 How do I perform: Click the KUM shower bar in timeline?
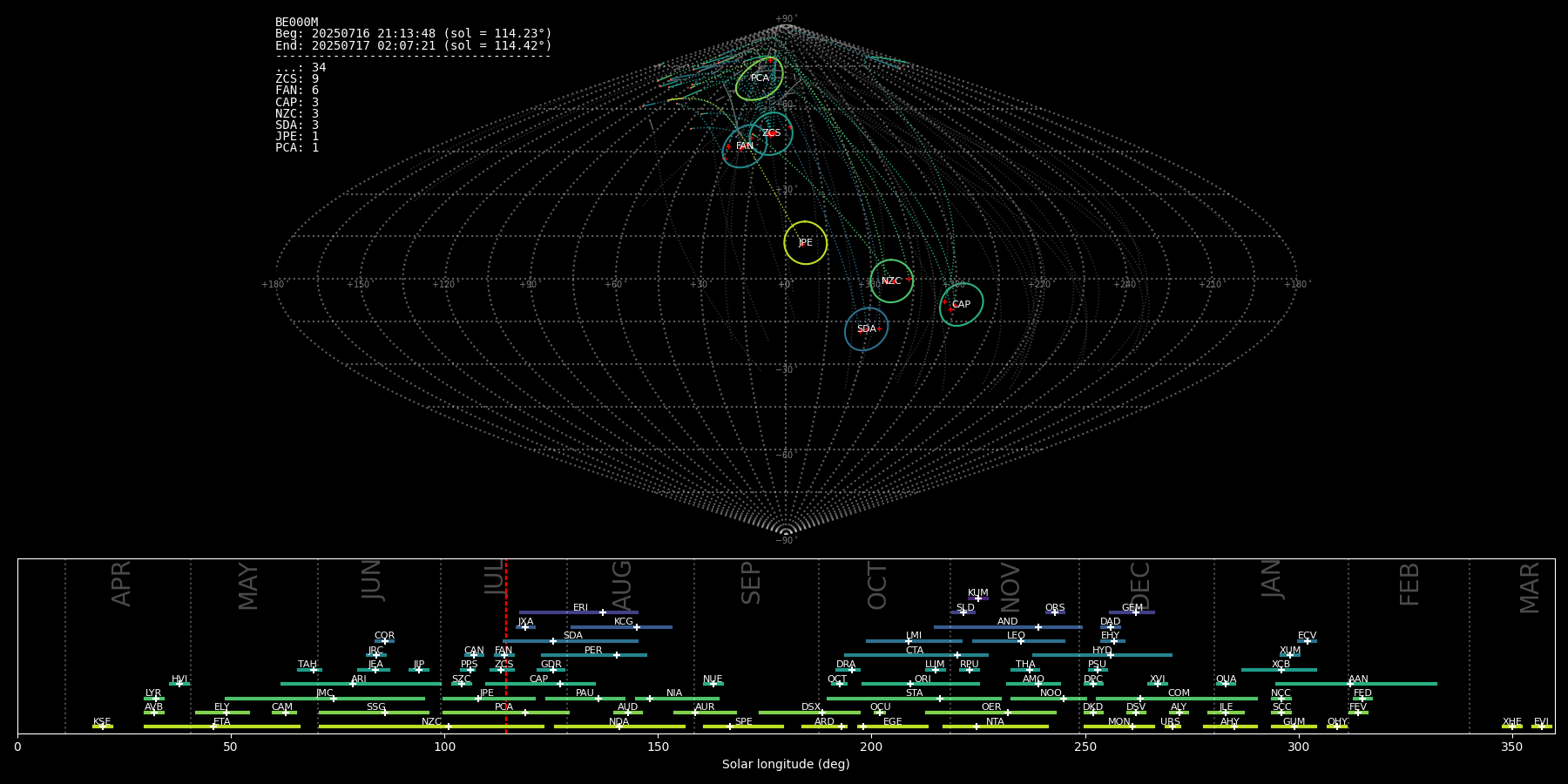click(978, 598)
